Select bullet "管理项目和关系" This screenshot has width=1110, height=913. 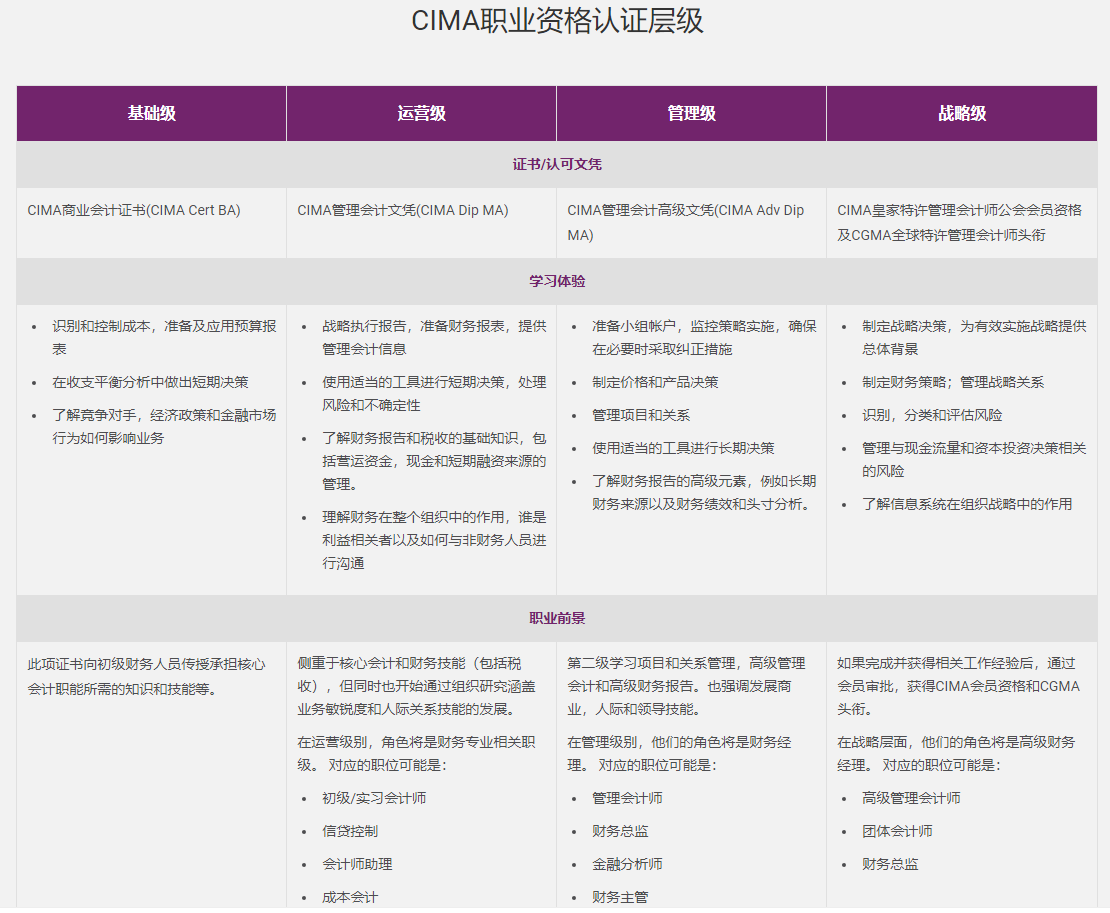click(641, 415)
